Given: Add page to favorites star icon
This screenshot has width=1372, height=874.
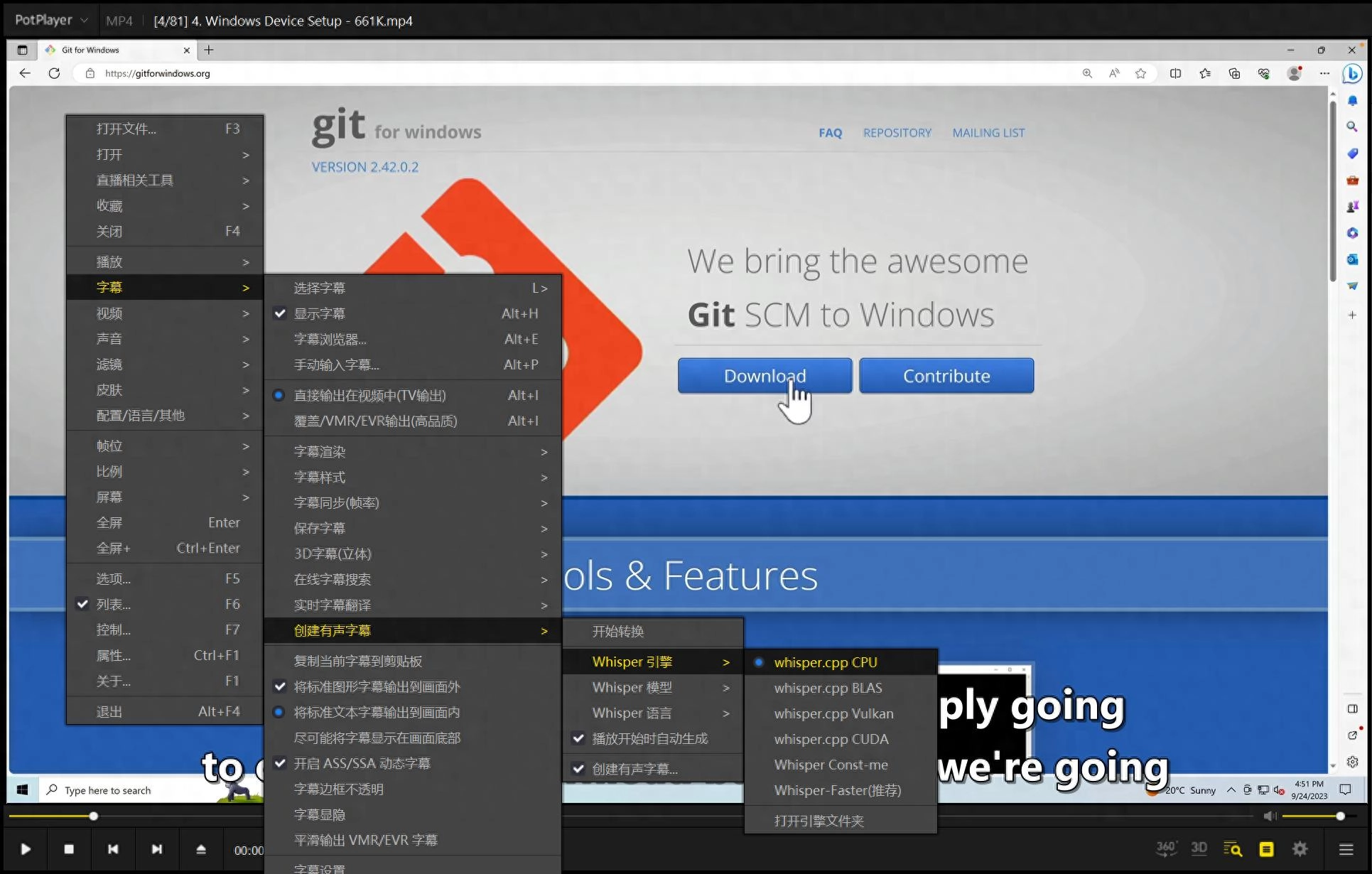Looking at the screenshot, I should click(1140, 73).
